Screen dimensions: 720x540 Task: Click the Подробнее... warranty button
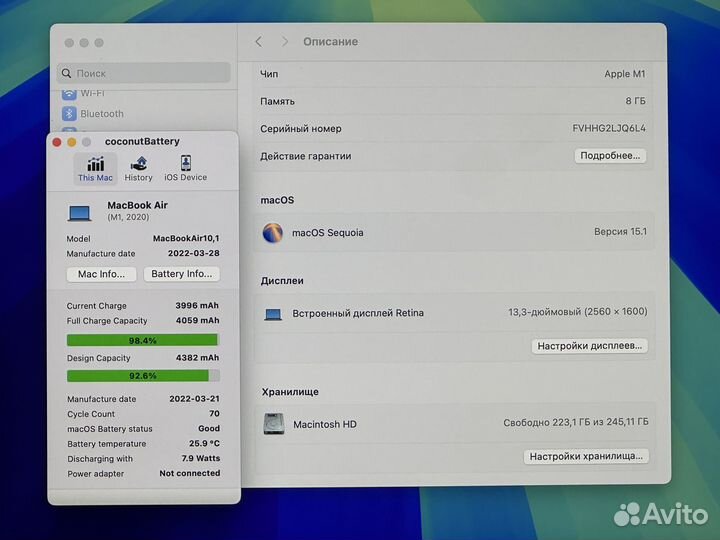pyautogui.click(x=610, y=156)
